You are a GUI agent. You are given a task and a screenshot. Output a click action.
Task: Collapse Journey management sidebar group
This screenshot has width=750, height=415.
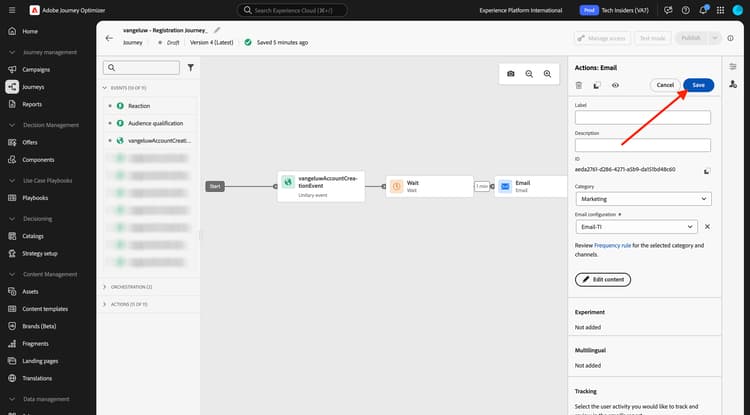click(x=12, y=52)
